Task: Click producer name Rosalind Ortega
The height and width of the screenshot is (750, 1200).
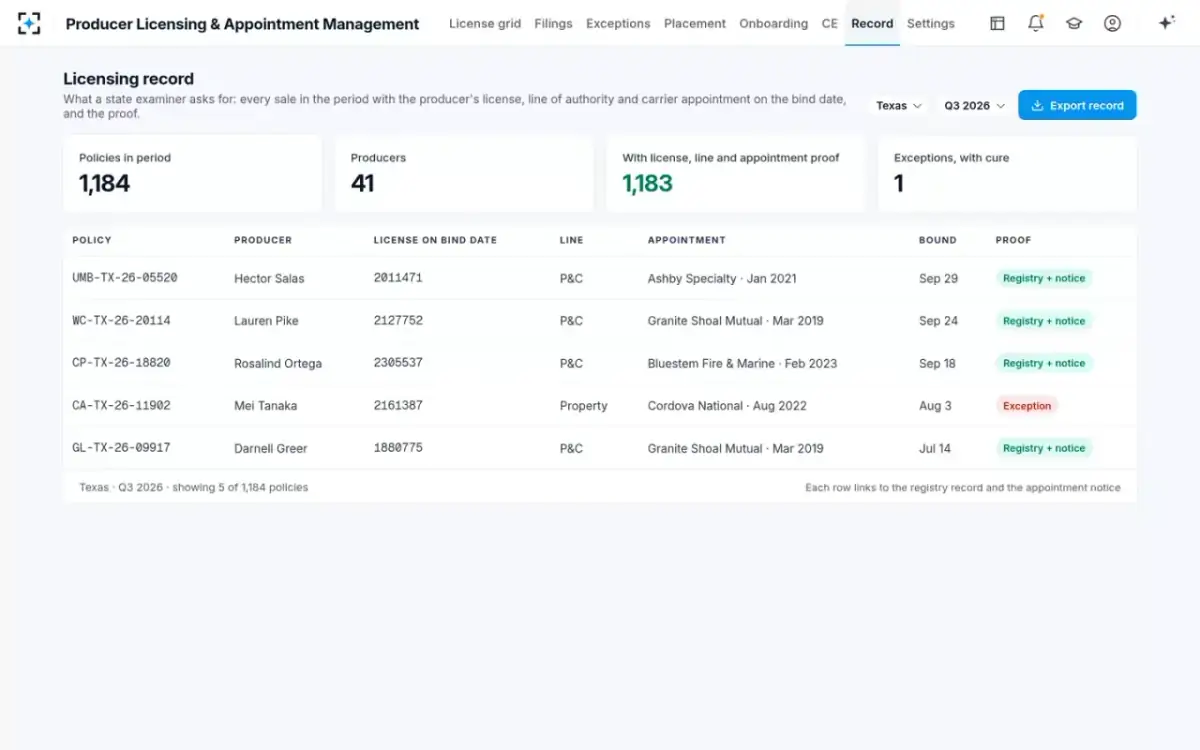Action: click(x=278, y=364)
